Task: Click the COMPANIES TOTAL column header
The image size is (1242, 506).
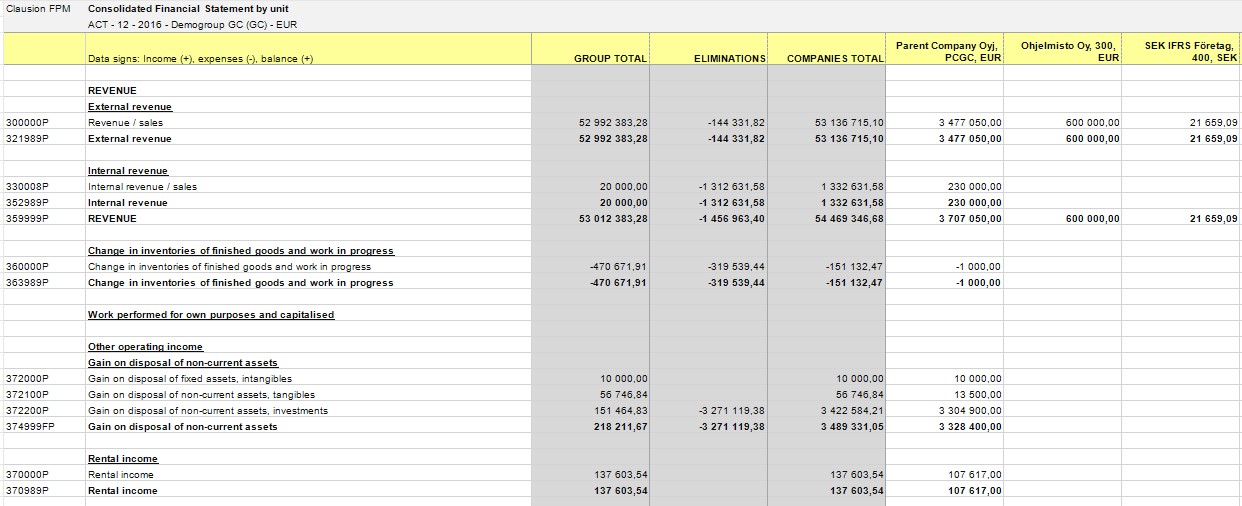Action: [x=835, y=59]
